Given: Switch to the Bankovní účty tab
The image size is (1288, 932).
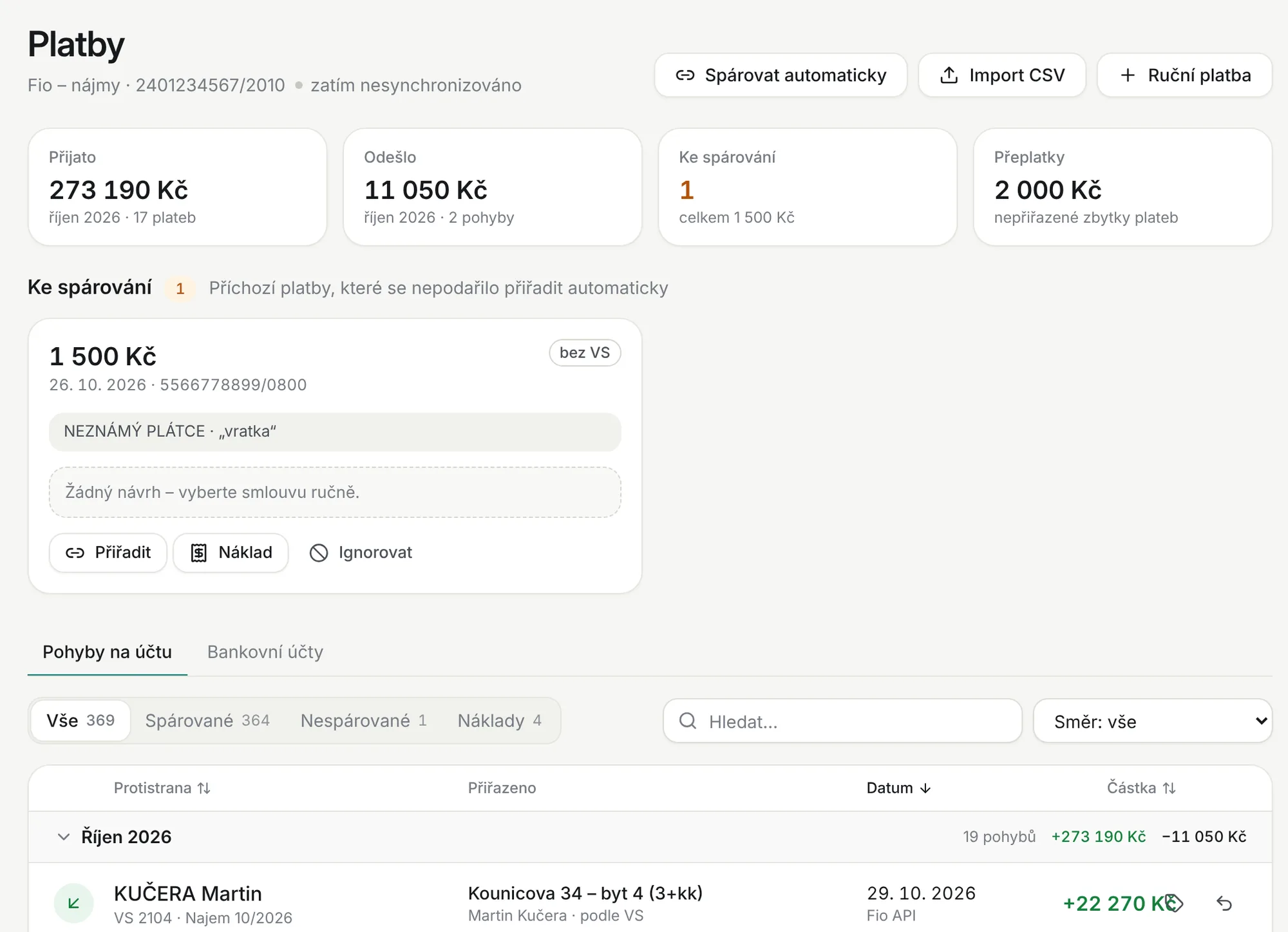Looking at the screenshot, I should (265, 652).
